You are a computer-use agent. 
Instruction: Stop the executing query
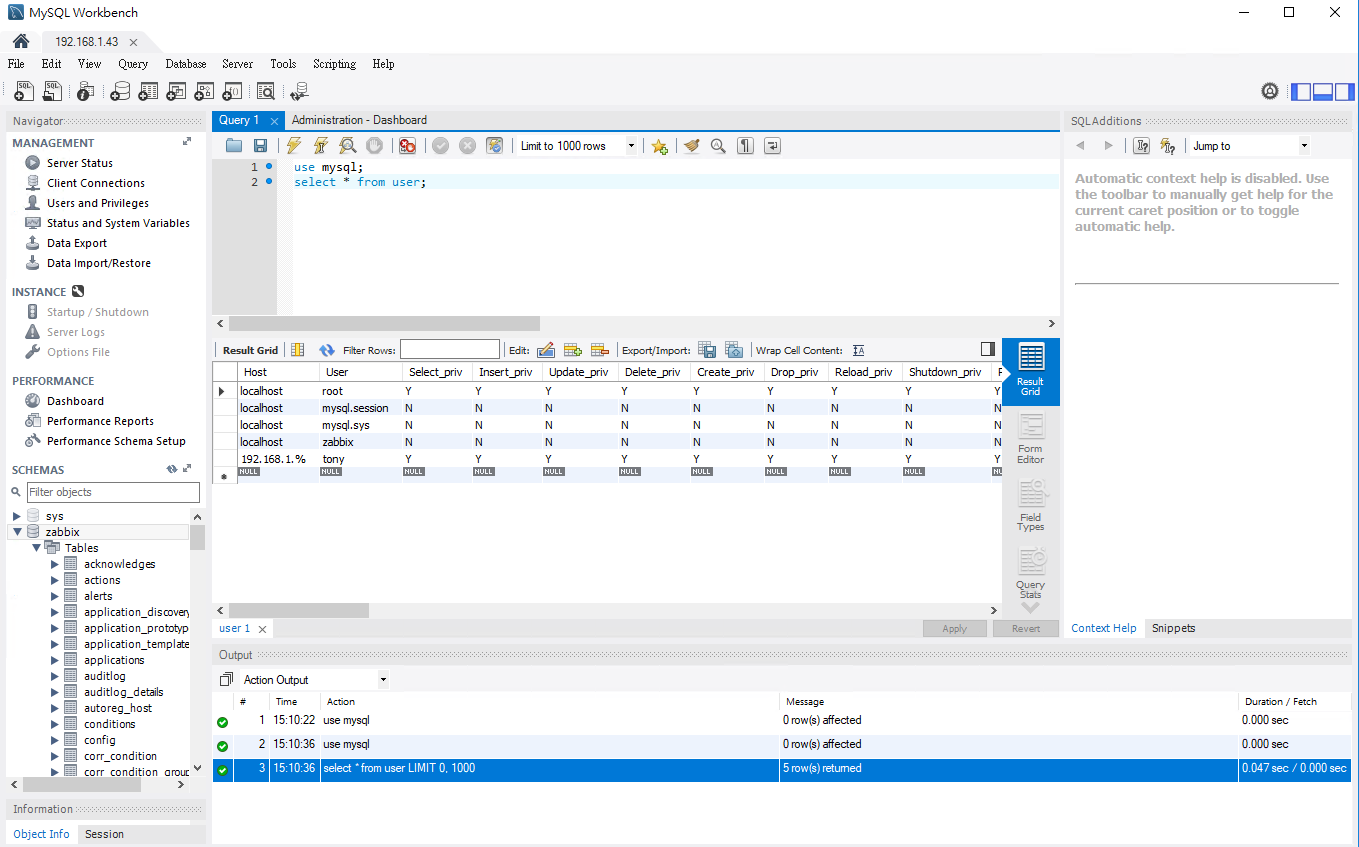tap(374, 146)
